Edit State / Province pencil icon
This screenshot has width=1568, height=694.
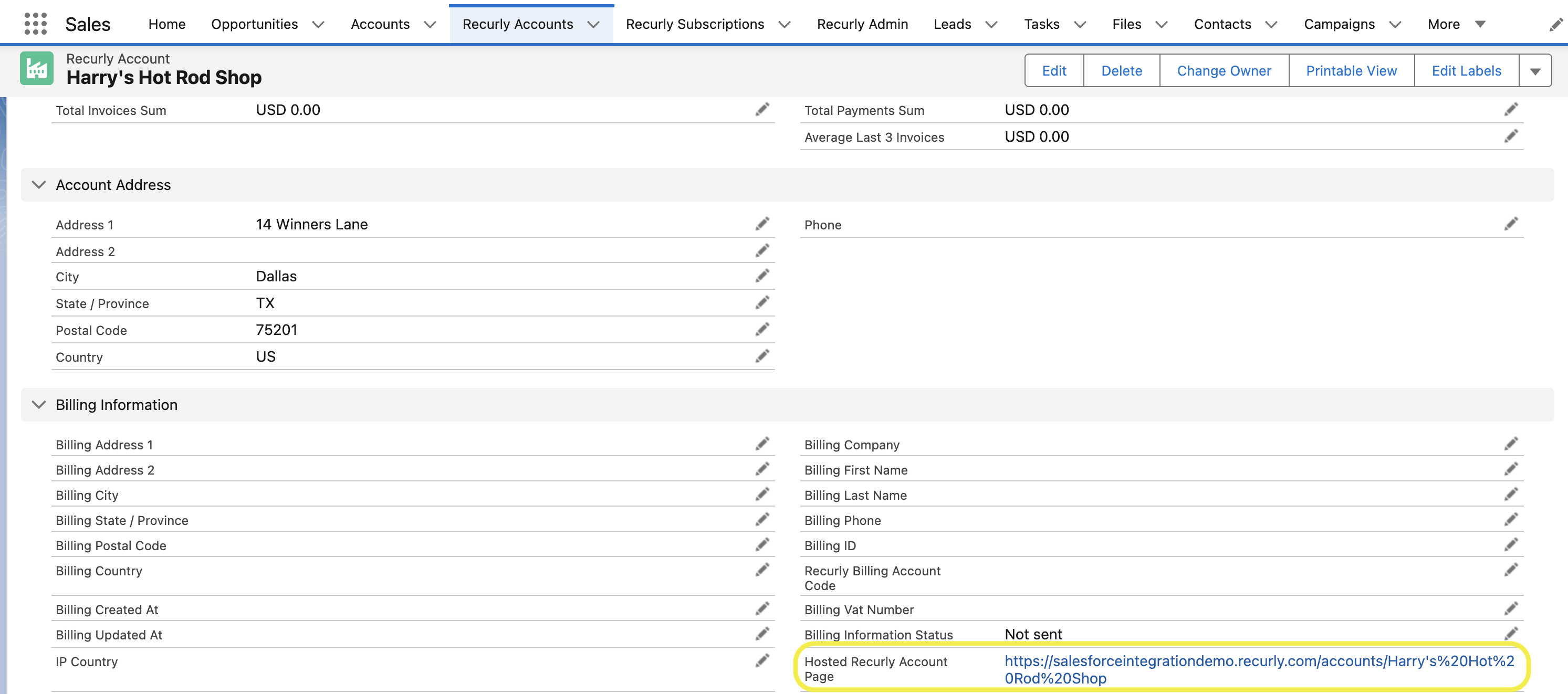[x=762, y=303]
